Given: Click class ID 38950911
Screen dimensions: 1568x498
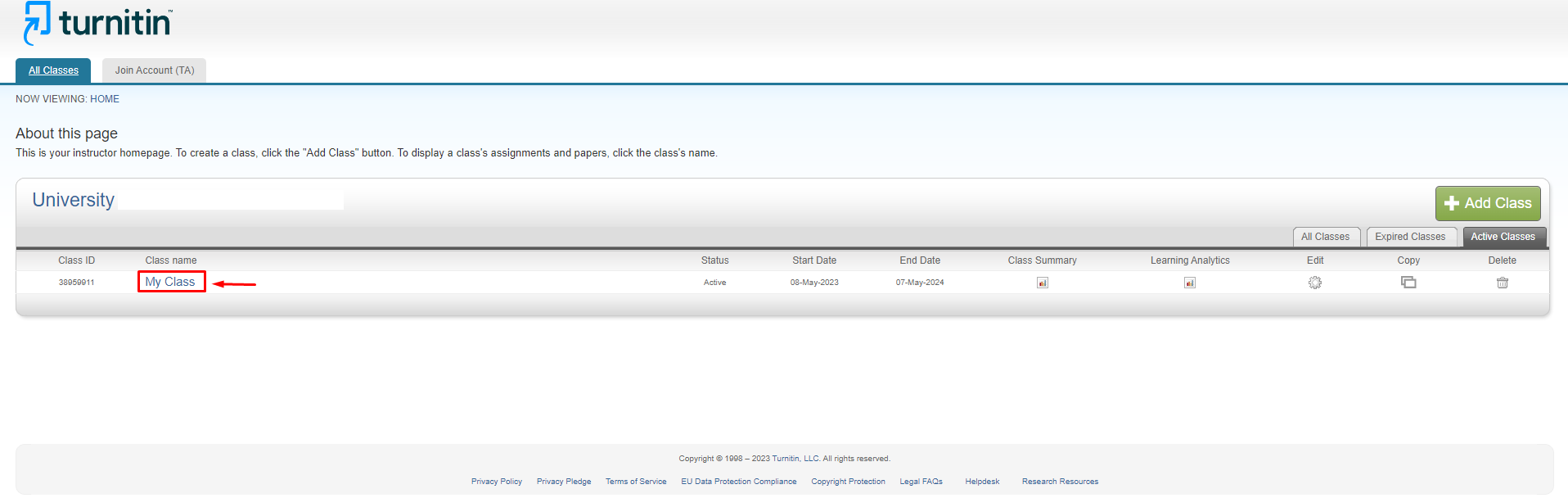Looking at the screenshot, I should 76,283.
